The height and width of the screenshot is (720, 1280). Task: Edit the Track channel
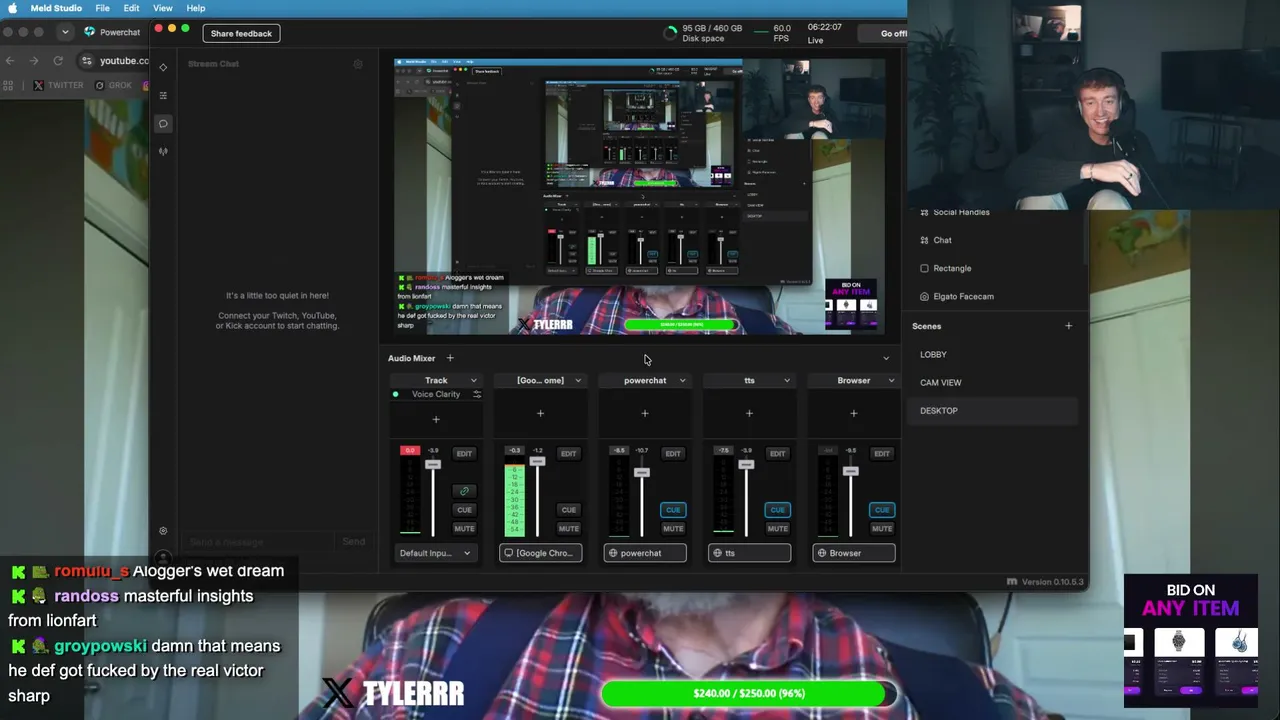[x=464, y=454]
